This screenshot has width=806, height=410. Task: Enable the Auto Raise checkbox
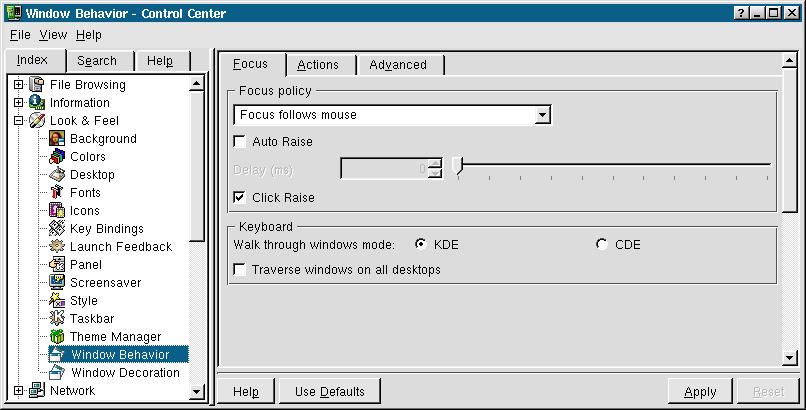240,141
